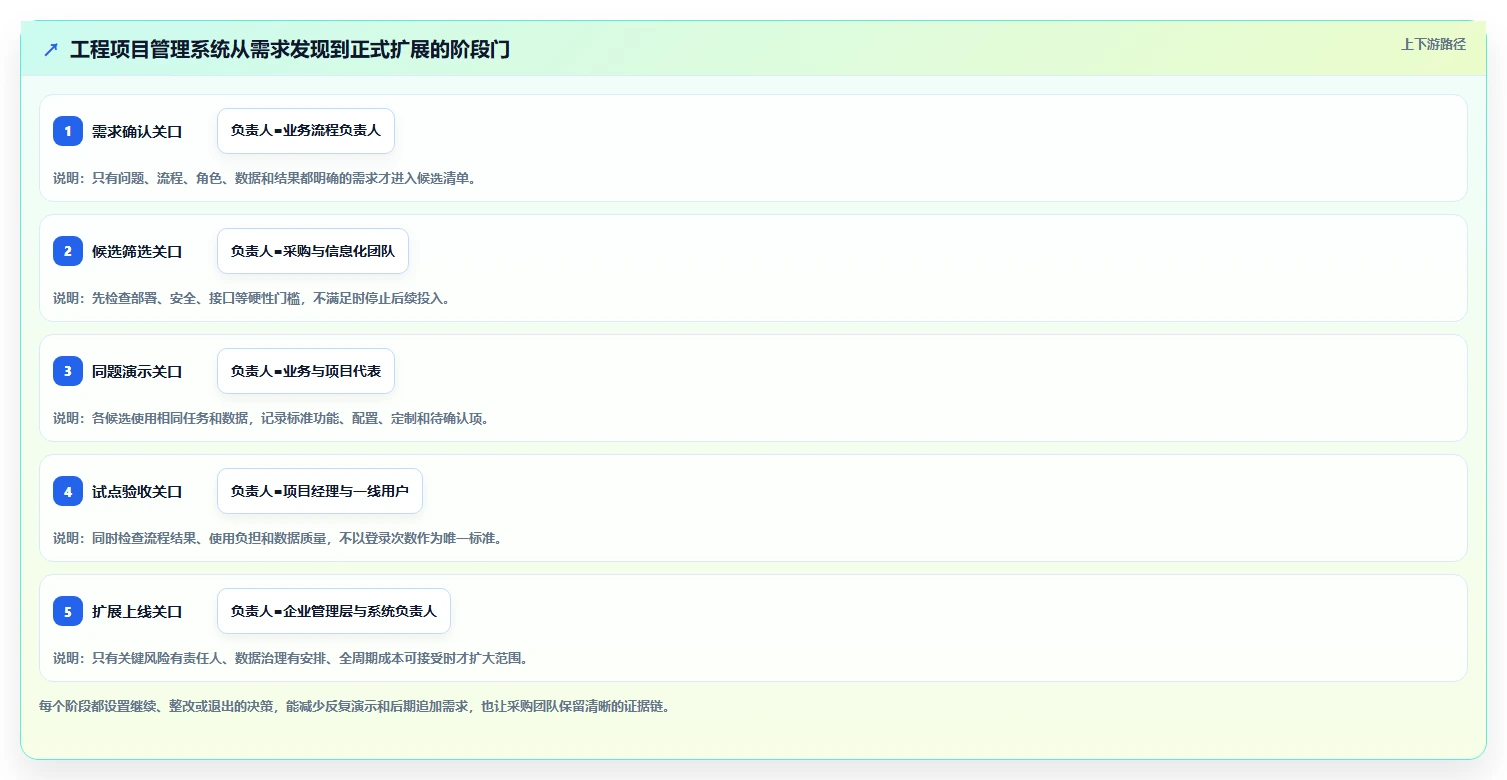This screenshot has height=780, width=1507.
Task: Click step number badge 4
Action: point(68,491)
